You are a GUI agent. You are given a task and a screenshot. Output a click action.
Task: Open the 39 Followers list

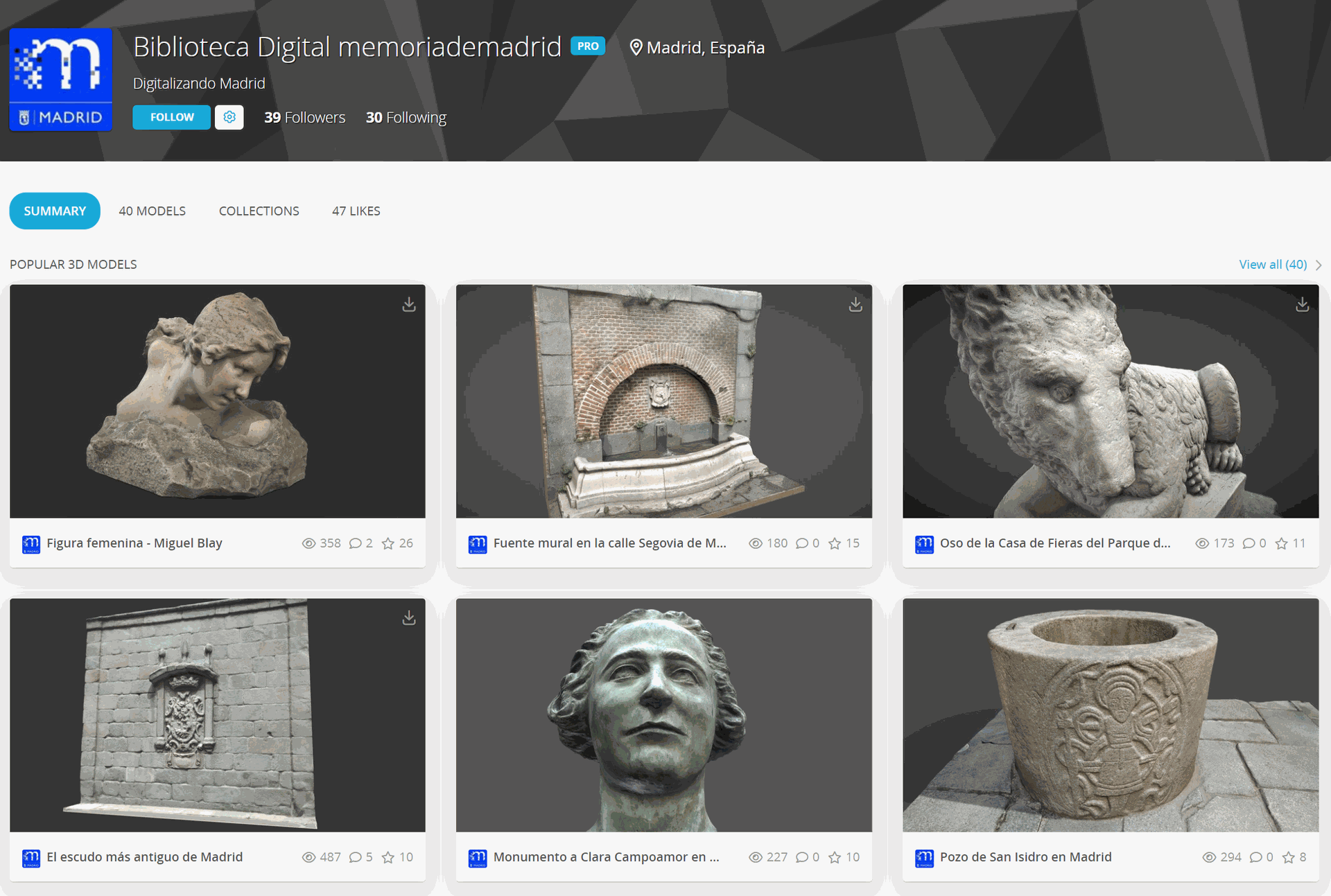pyautogui.click(x=304, y=118)
